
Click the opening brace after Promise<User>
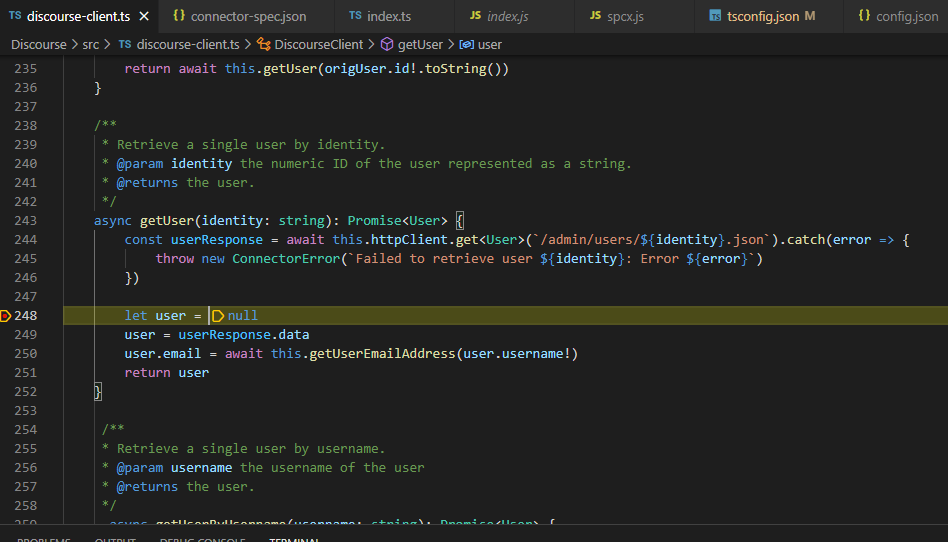click(x=459, y=220)
